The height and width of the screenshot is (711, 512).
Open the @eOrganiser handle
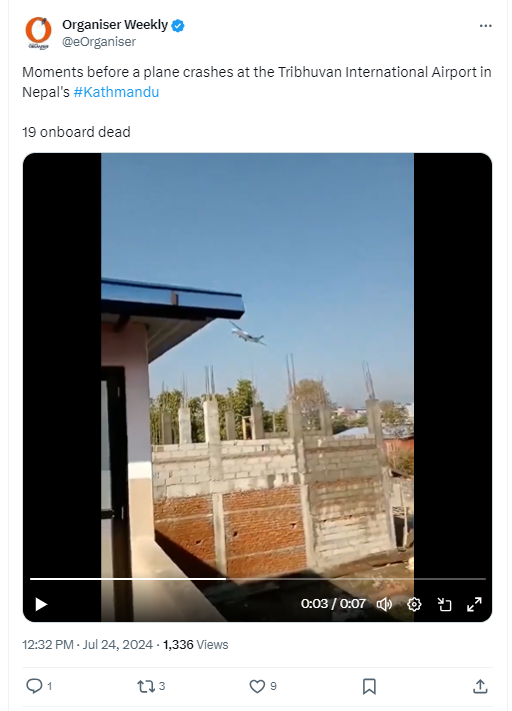click(99, 42)
